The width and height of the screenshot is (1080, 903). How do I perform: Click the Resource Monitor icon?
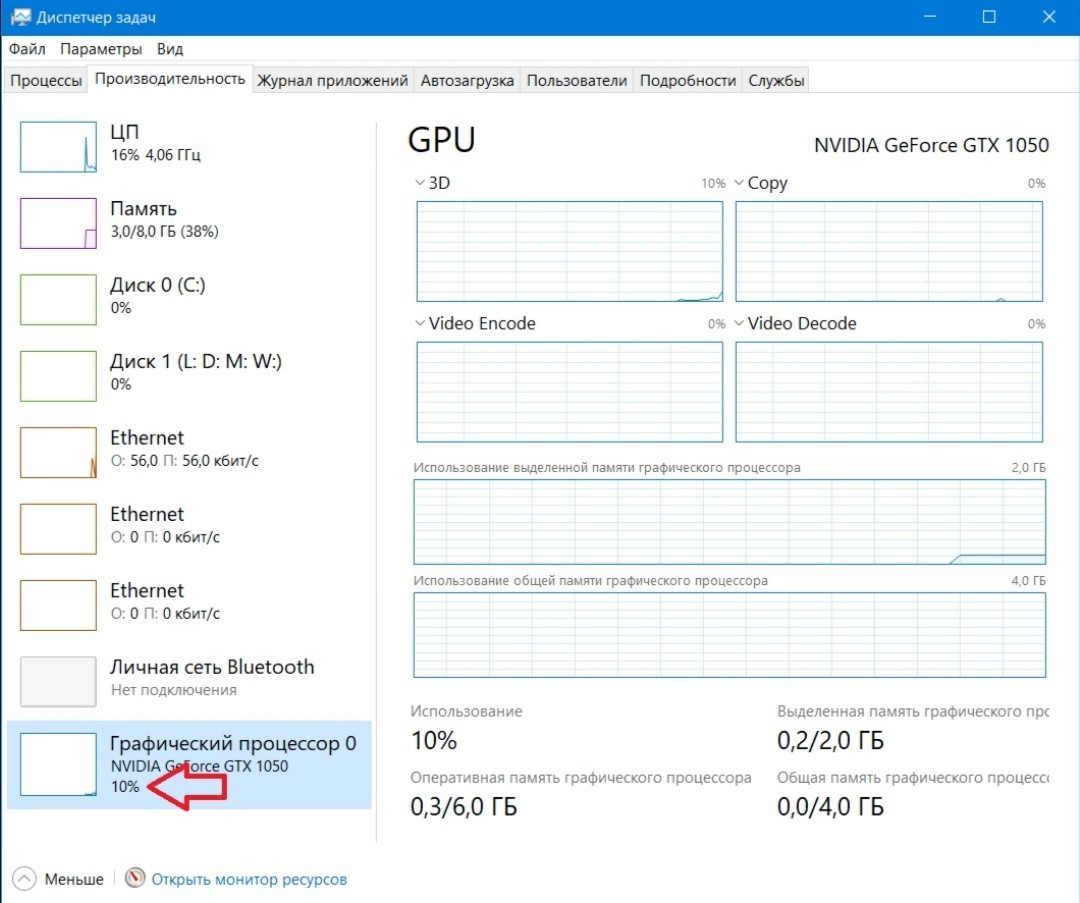pyautogui.click(x=136, y=879)
